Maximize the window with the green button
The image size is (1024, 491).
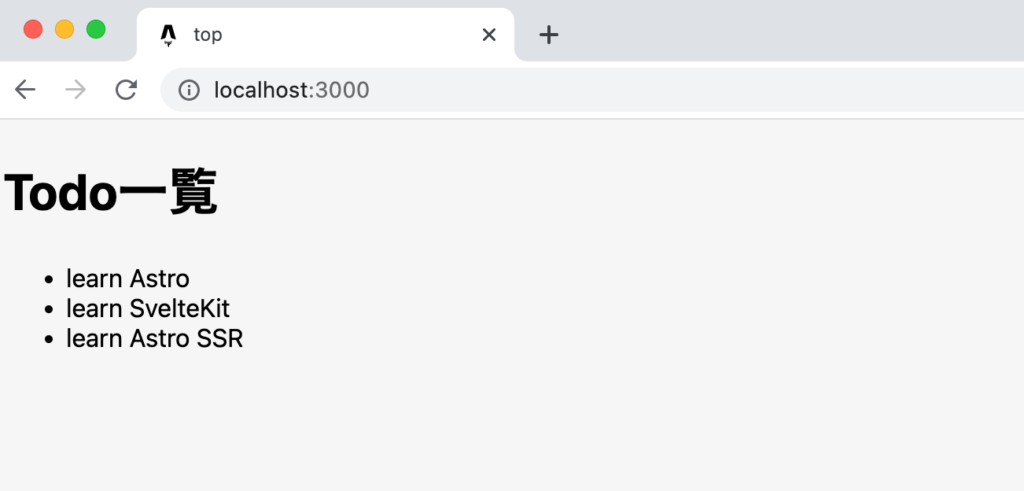coord(96,29)
